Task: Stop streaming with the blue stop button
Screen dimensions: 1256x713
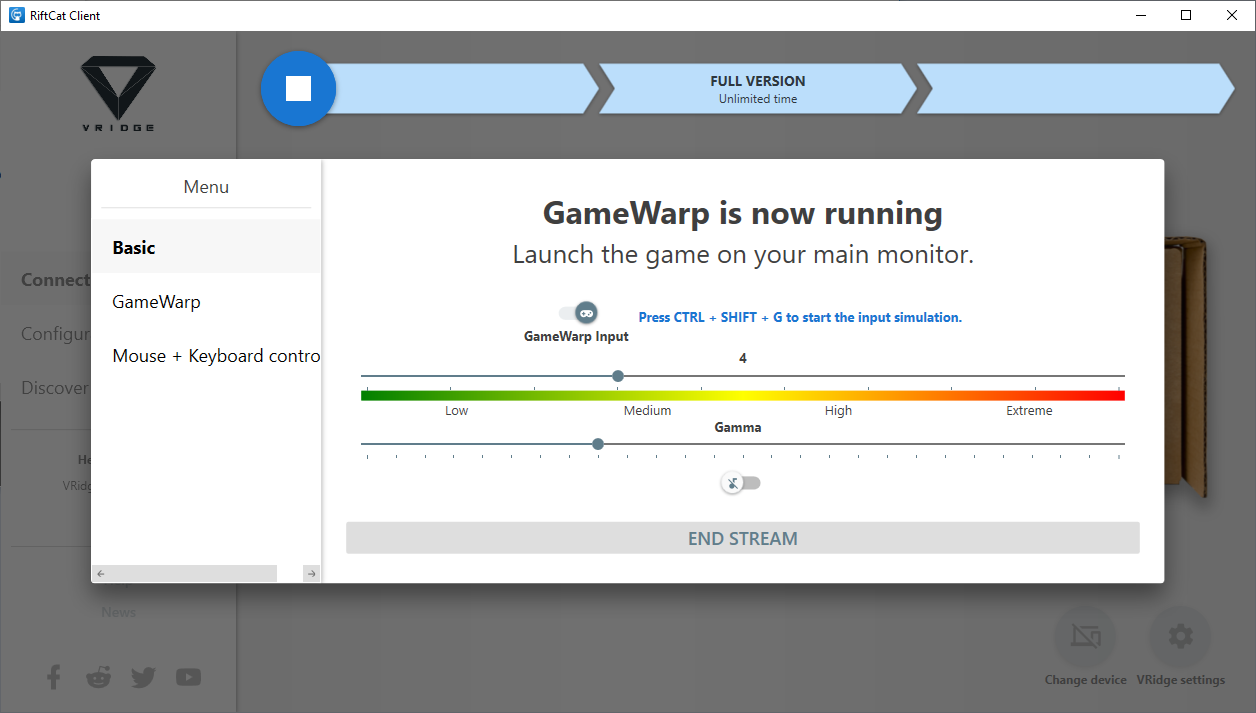Action: (x=298, y=89)
